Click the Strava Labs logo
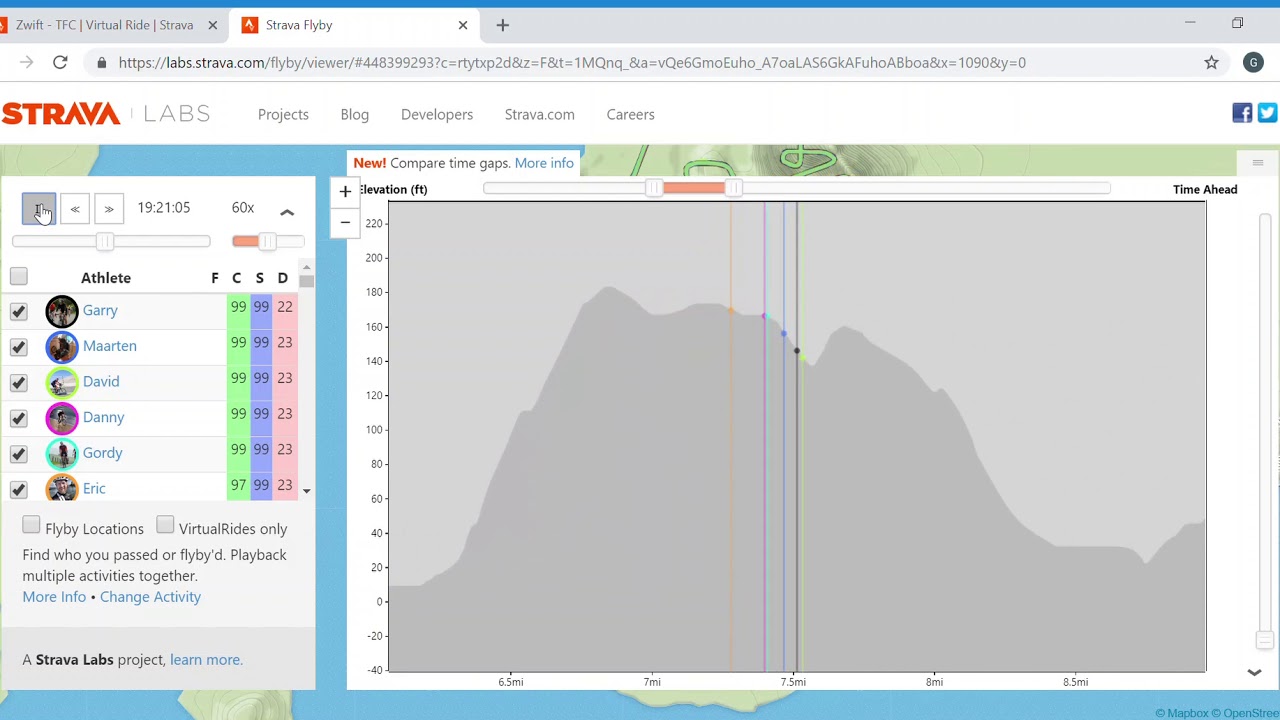1280x720 pixels. (106, 114)
